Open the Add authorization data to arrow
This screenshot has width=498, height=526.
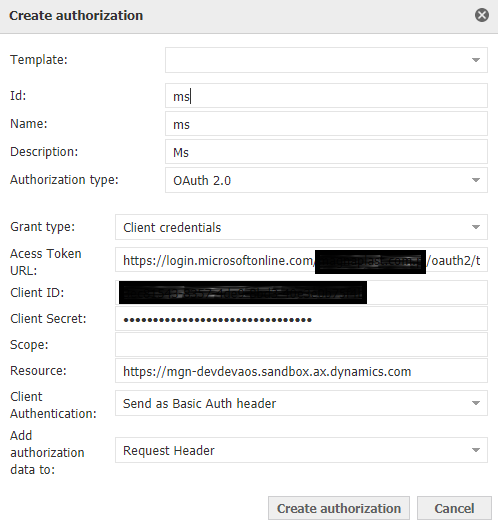click(x=476, y=450)
